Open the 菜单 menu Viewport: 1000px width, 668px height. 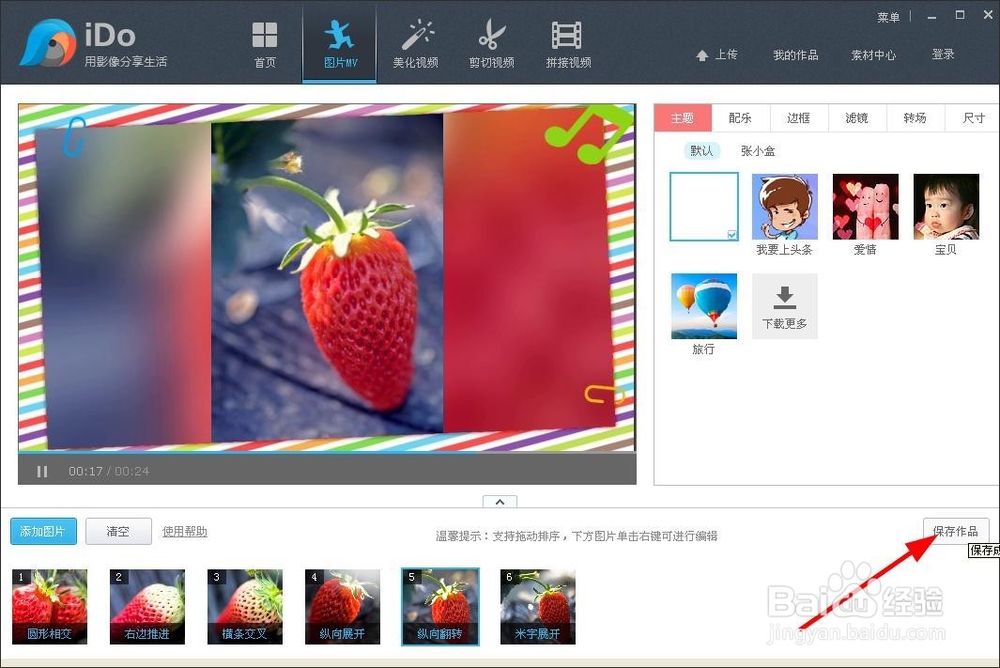click(x=889, y=16)
